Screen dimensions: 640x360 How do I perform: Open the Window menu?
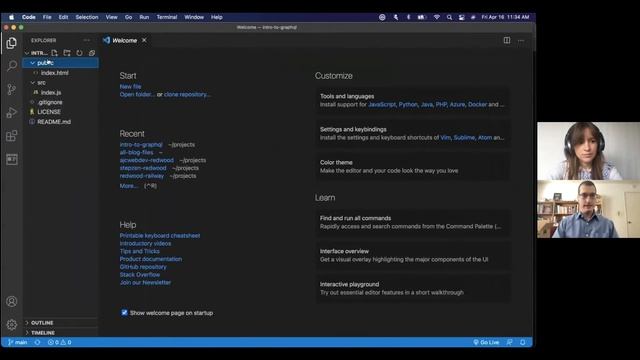[194, 17]
